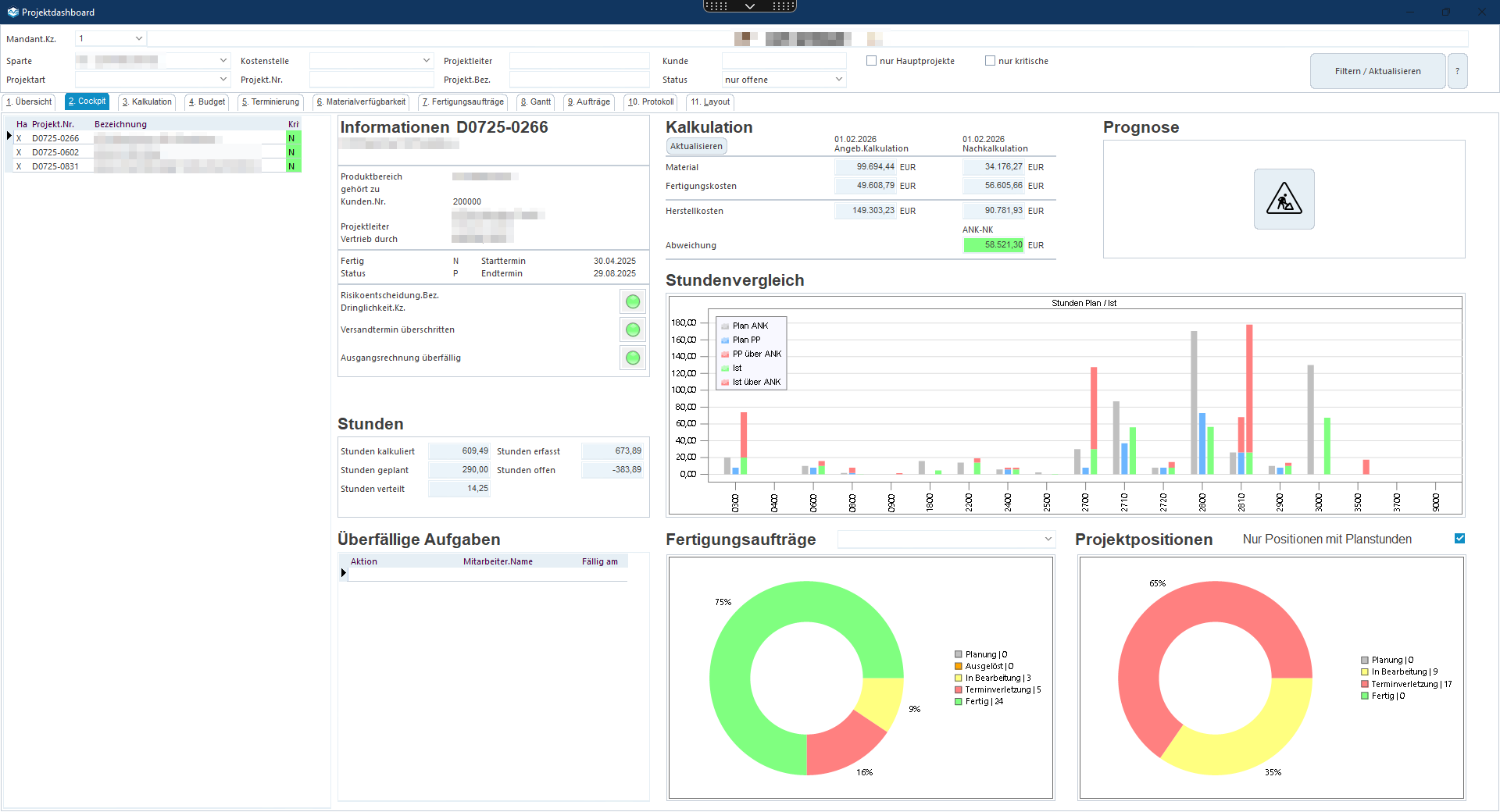
Task: Open the Status dropdown showing nur offene
Action: click(x=838, y=80)
